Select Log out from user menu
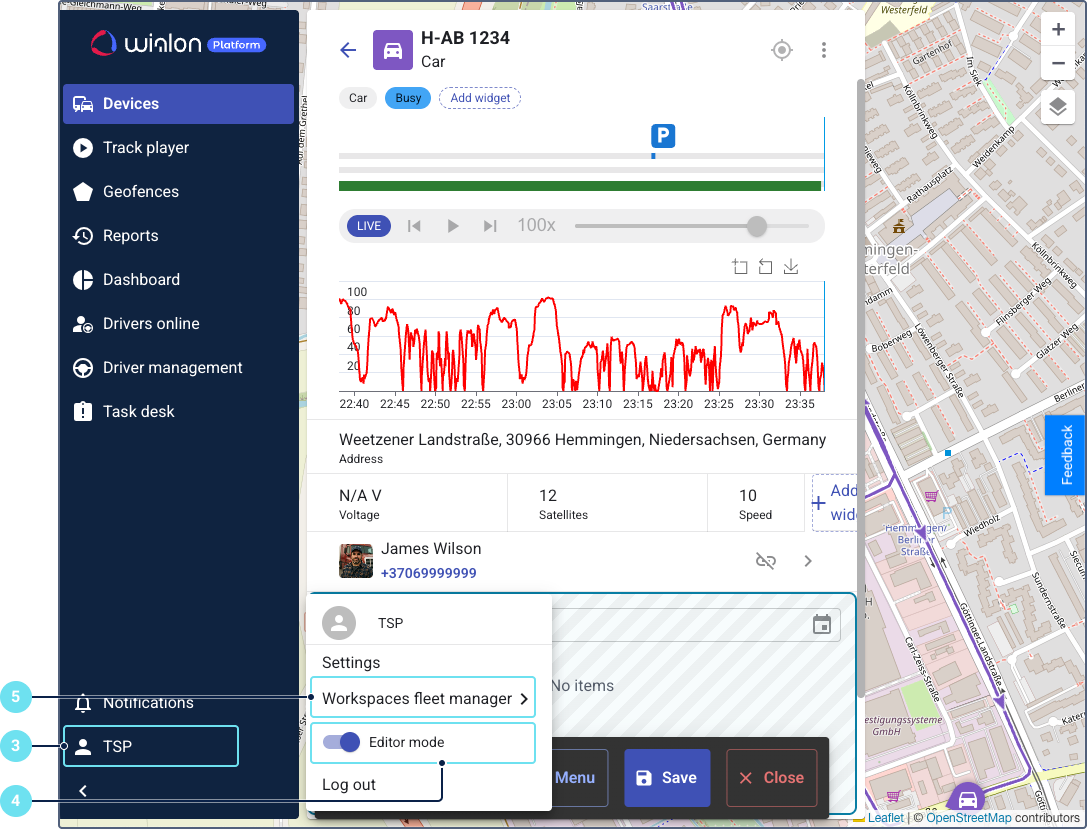The width and height of the screenshot is (1087, 829). [x=349, y=784]
